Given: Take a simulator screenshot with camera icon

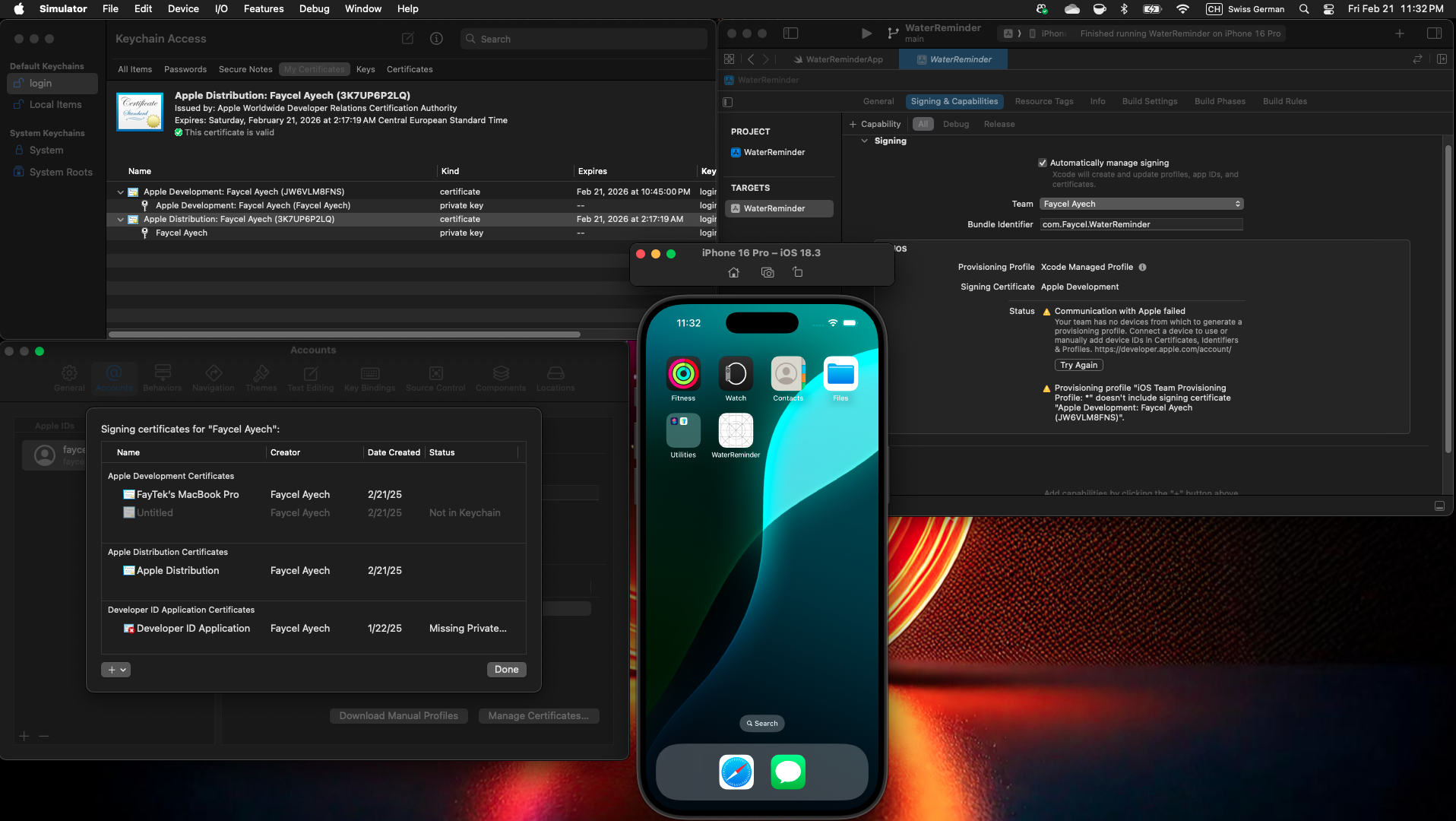Looking at the screenshot, I should click(x=768, y=273).
